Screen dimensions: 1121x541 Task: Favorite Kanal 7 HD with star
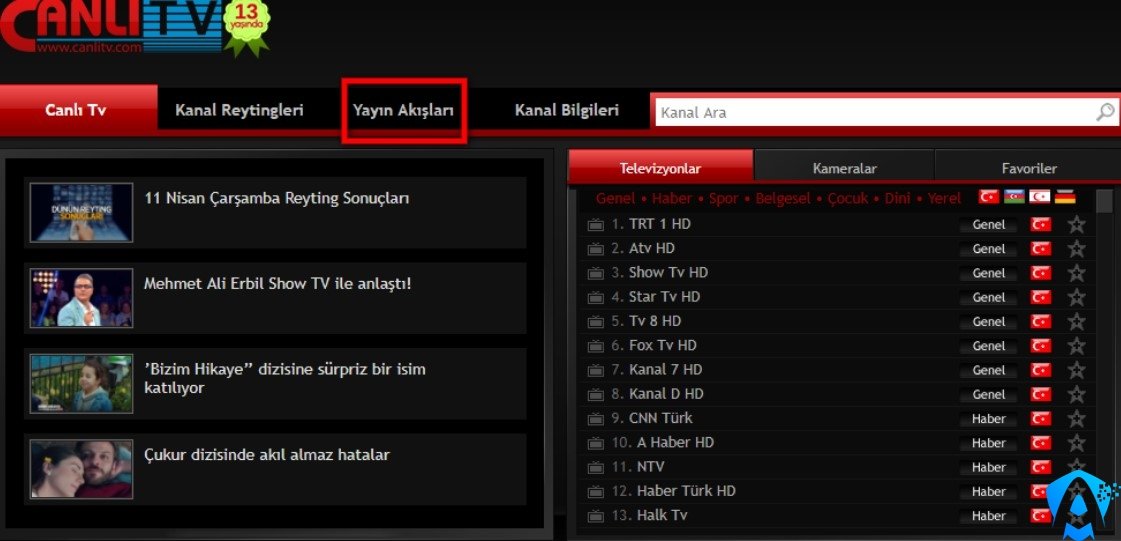pyautogui.click(x=1076, y=370)
